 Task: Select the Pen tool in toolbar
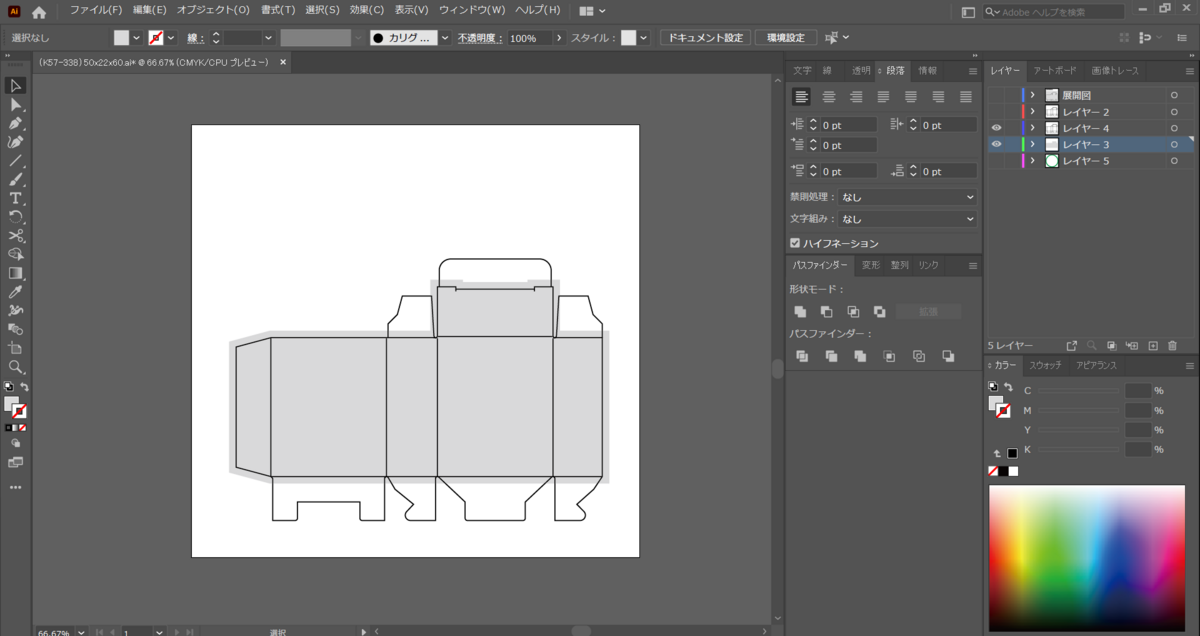(x=16, y=123)
